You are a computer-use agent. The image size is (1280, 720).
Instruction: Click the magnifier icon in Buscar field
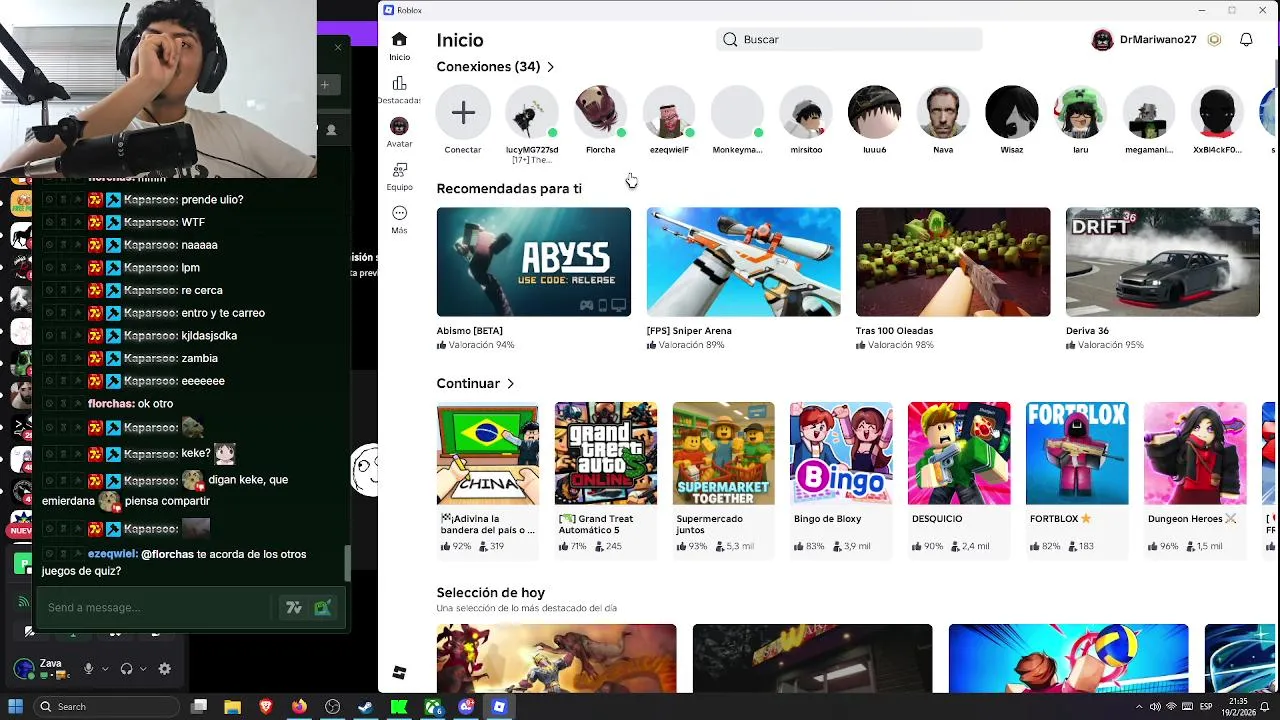pos(730,40)
